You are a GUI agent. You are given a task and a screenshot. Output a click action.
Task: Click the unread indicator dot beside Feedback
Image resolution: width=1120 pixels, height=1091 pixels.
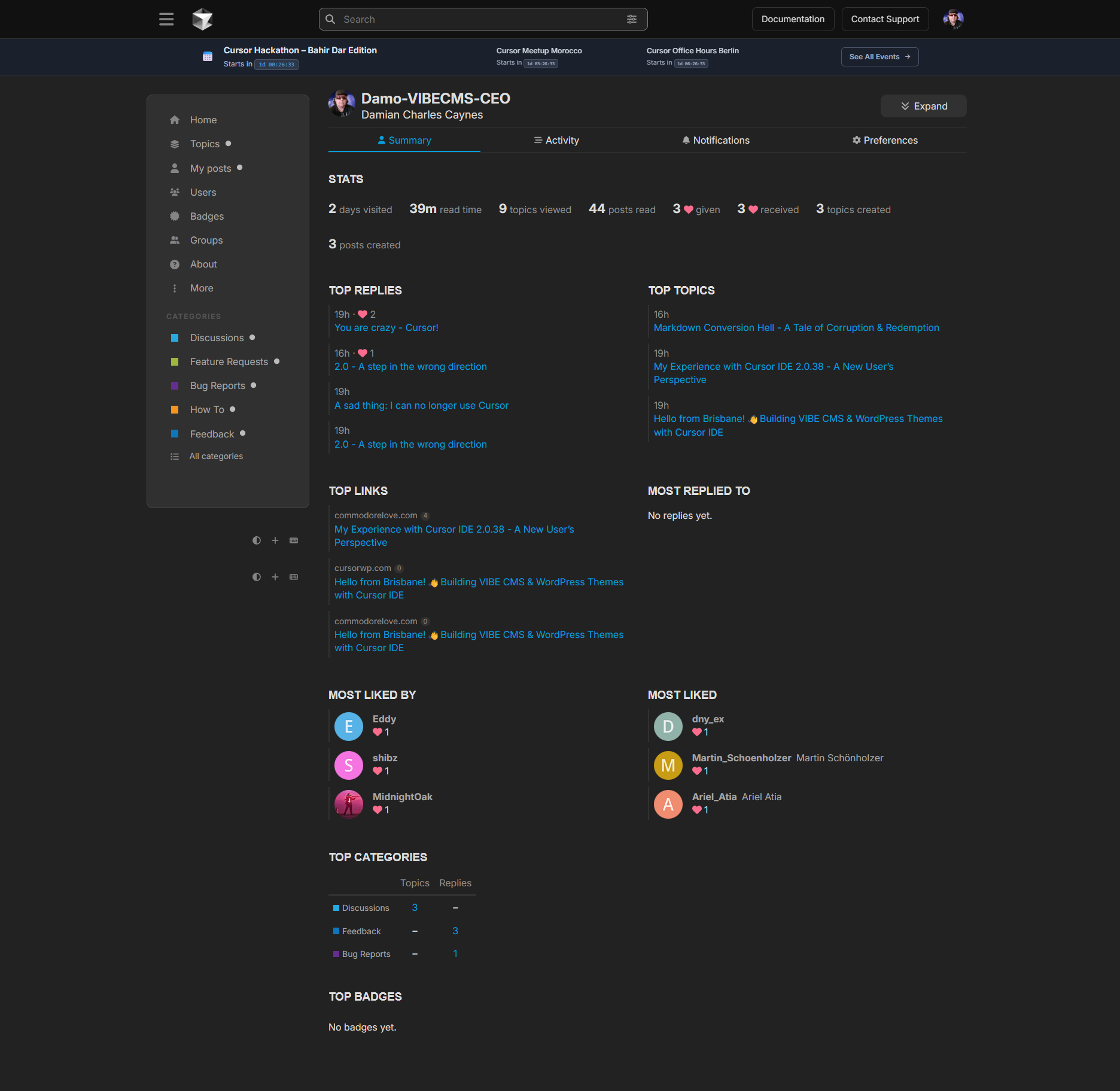243,433
